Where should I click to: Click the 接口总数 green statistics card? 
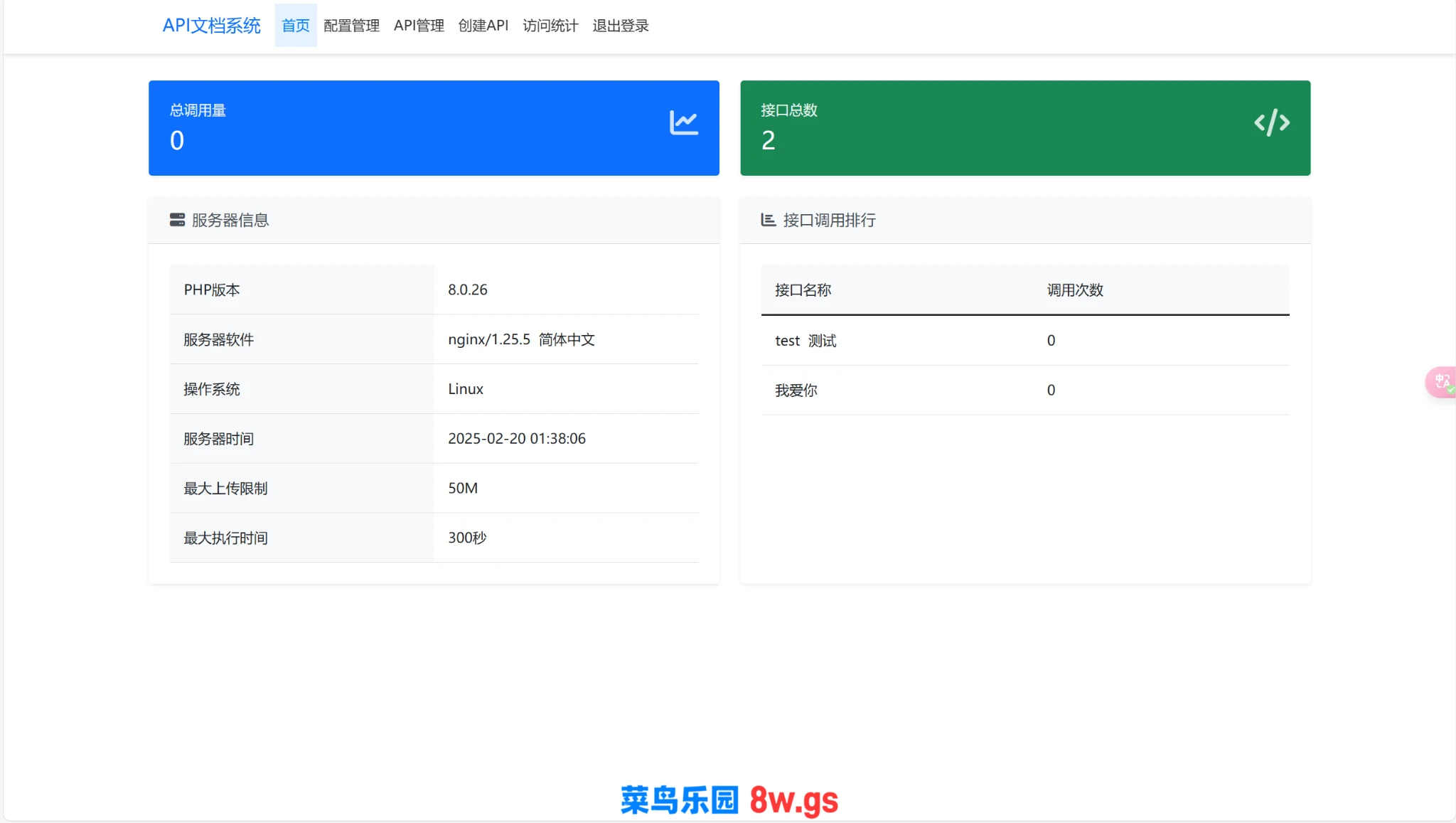click(x=1024, y=128)
